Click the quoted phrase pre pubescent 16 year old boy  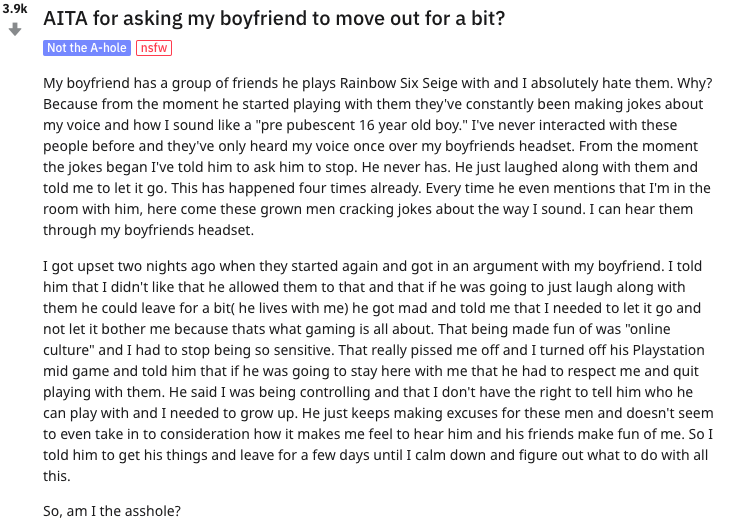tap(360, 125)
